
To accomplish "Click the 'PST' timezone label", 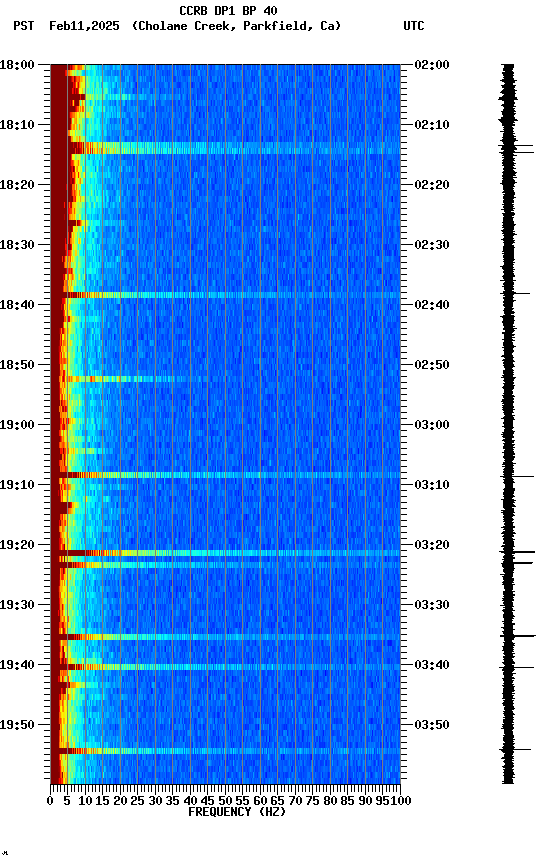I will tap(24, 26).
